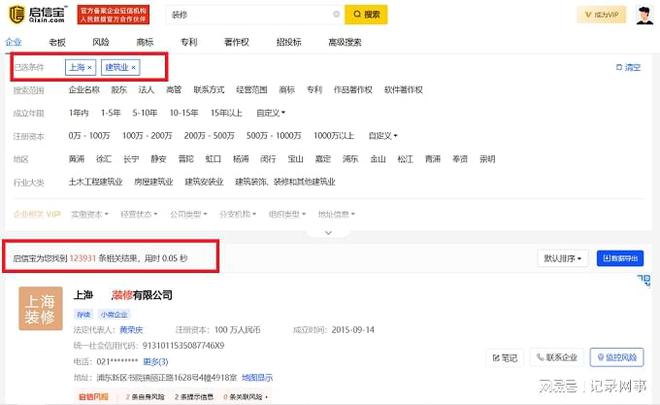Filter by district 浦东

tap(350, 159)
